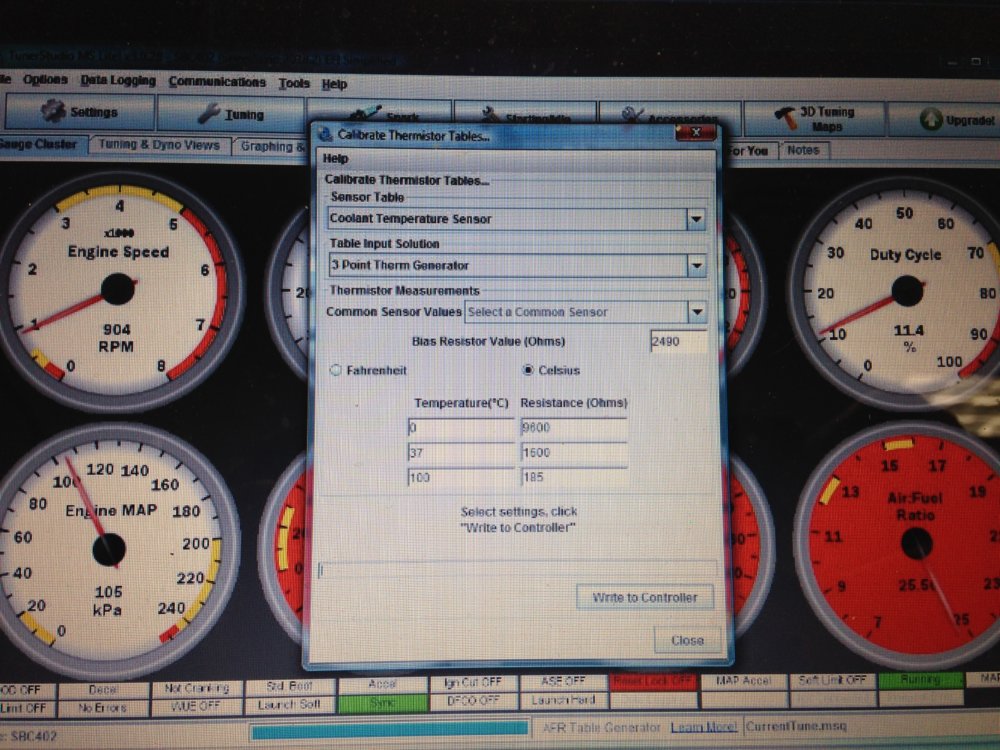Click the green Upgrade arrow icon
Screen dimensions: 1000x750
pyautogui.click(x=930, y=119)
